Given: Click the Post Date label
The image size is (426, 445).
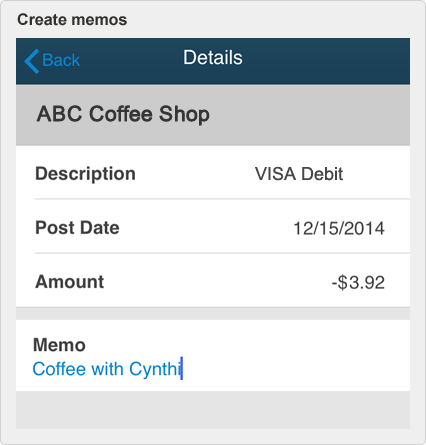Looking at the screenshot, I should coord(77,228).
